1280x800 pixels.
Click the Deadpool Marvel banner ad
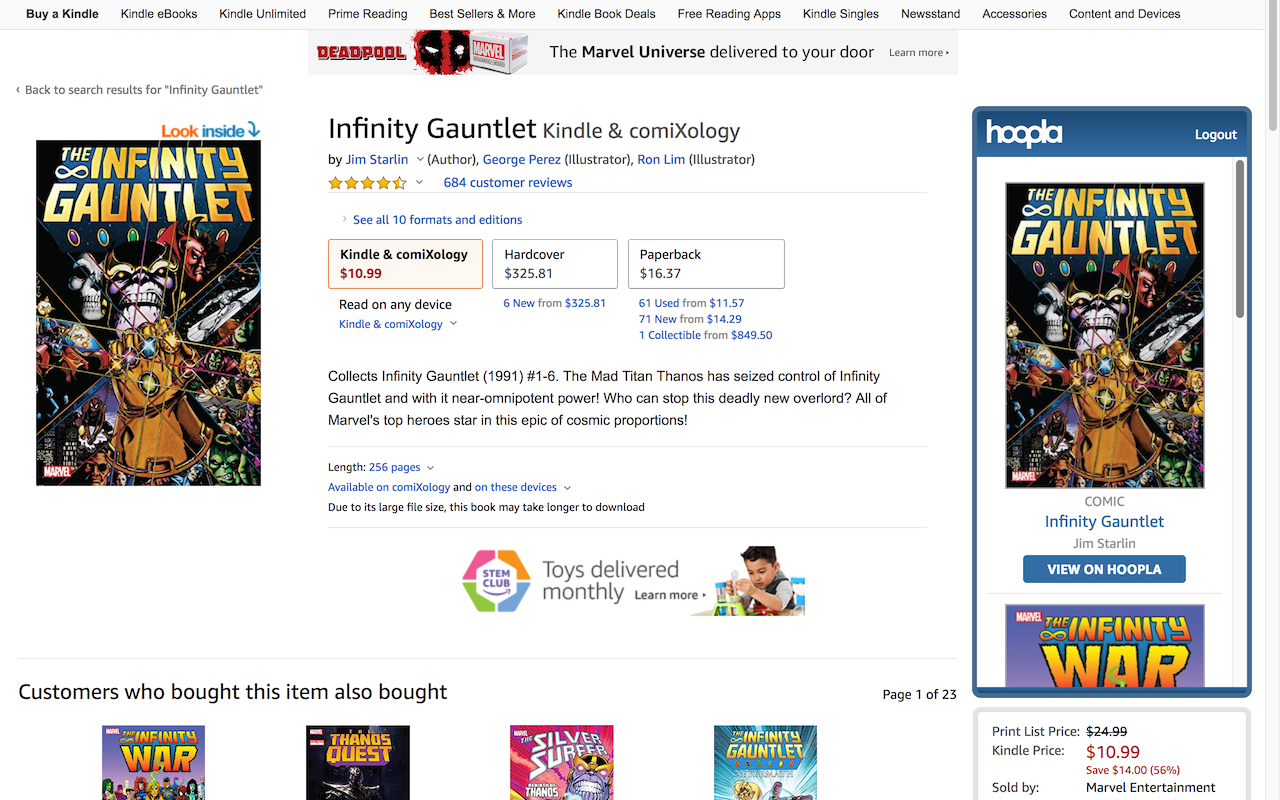[x=633, y=52]
